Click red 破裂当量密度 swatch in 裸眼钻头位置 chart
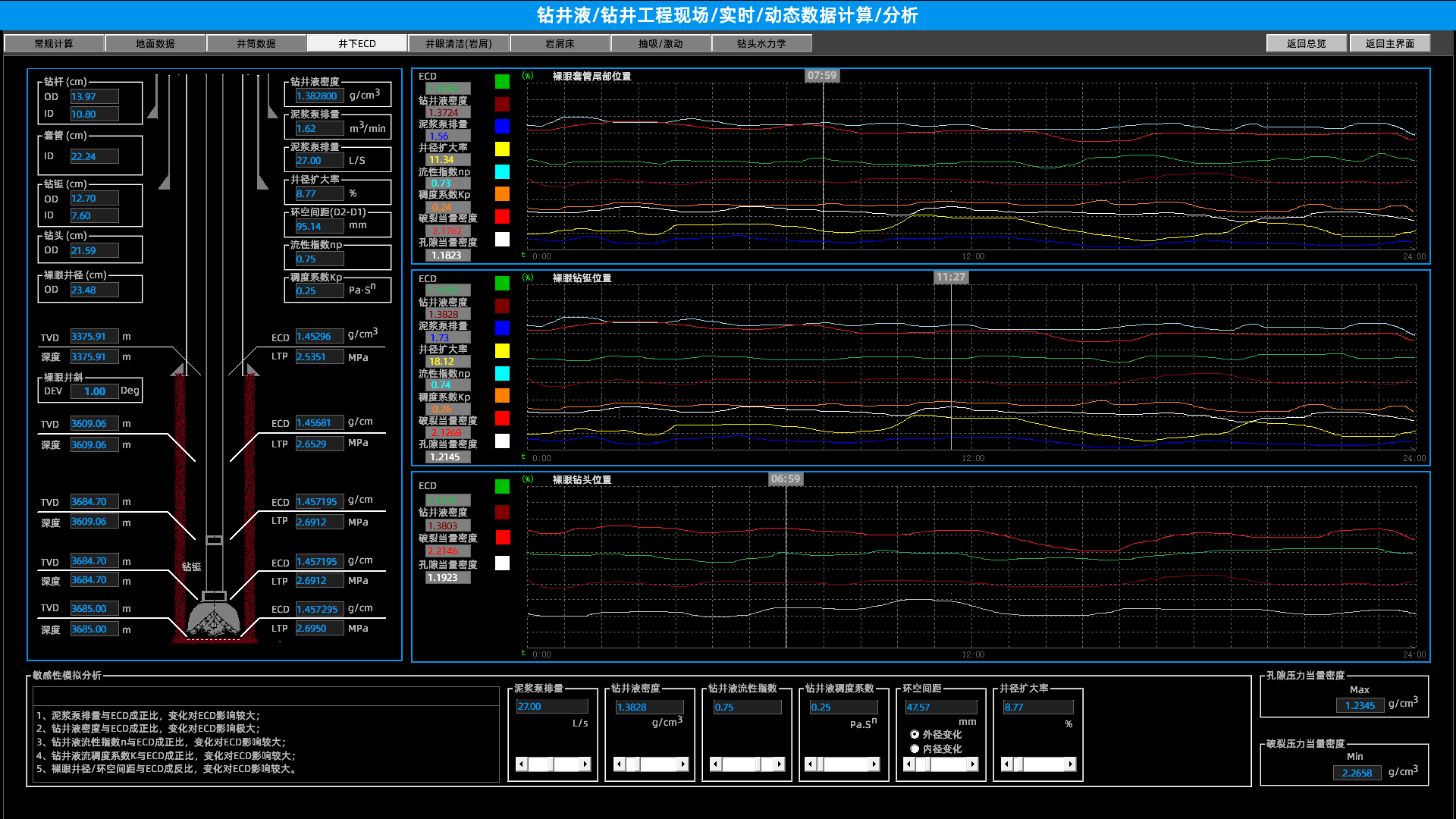Viewport: 1456px width, 819px height. click(x=502, y=537)
